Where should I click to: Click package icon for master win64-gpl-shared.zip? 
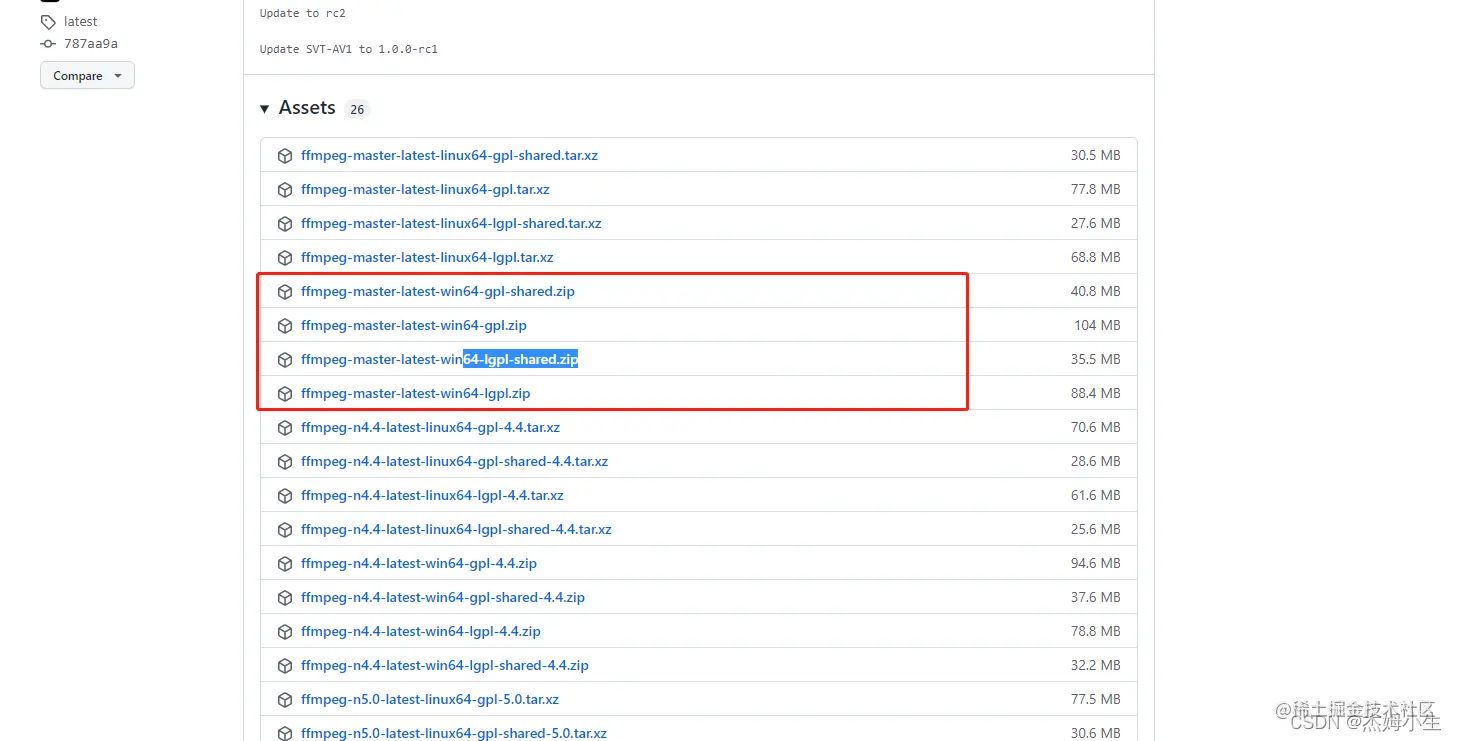[x=285, y=292]
